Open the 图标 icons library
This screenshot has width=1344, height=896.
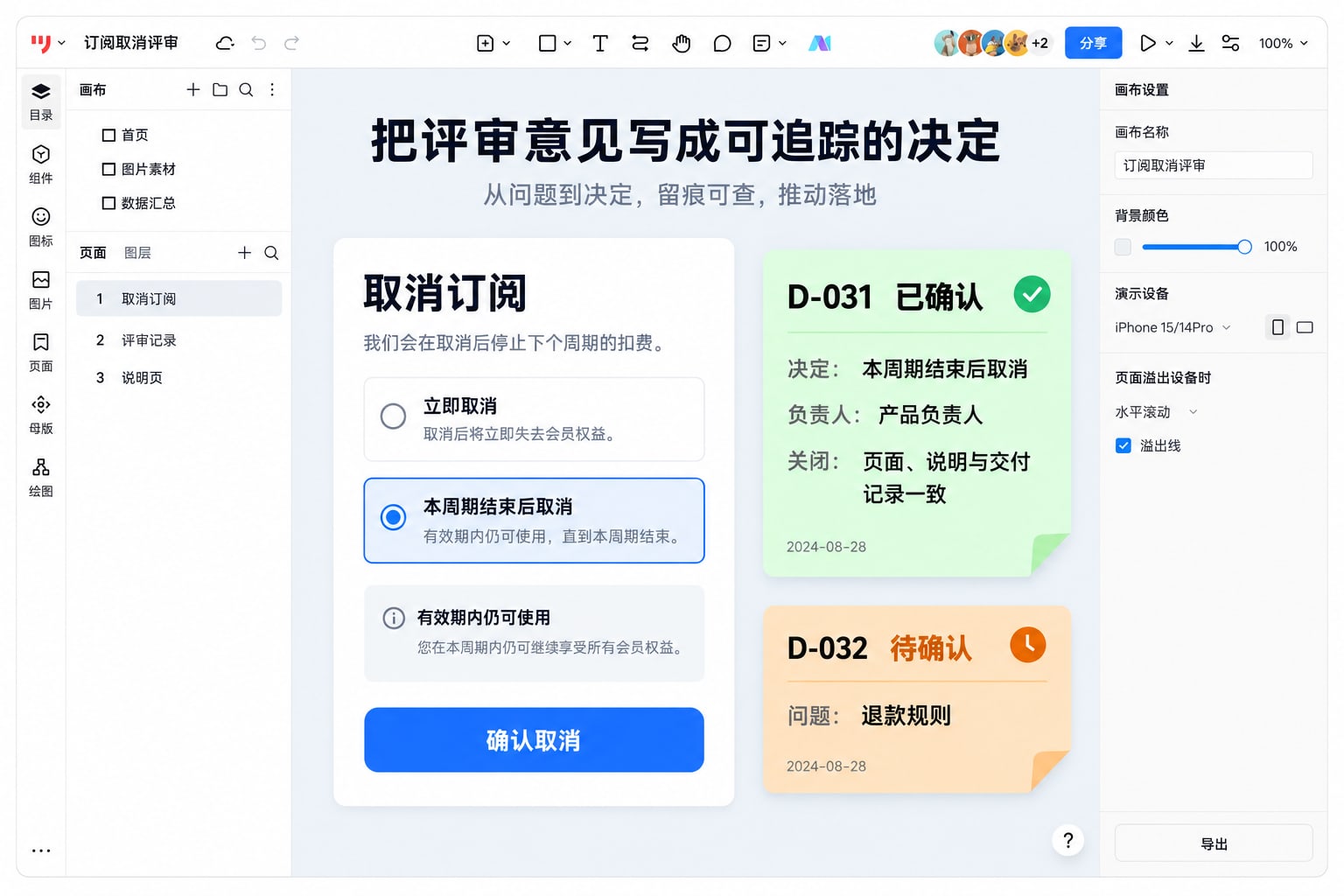click(40, 227)
